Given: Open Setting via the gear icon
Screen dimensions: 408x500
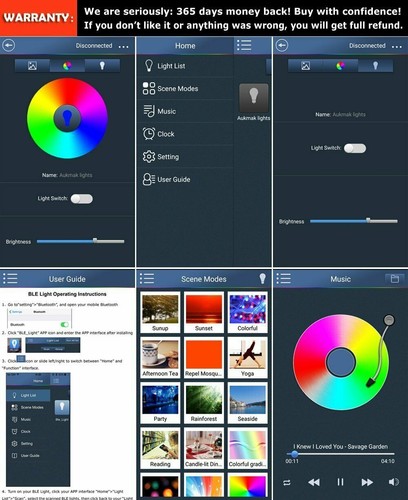Looking at the screenshot, I should pyautogui.click(x=149, y=156).
